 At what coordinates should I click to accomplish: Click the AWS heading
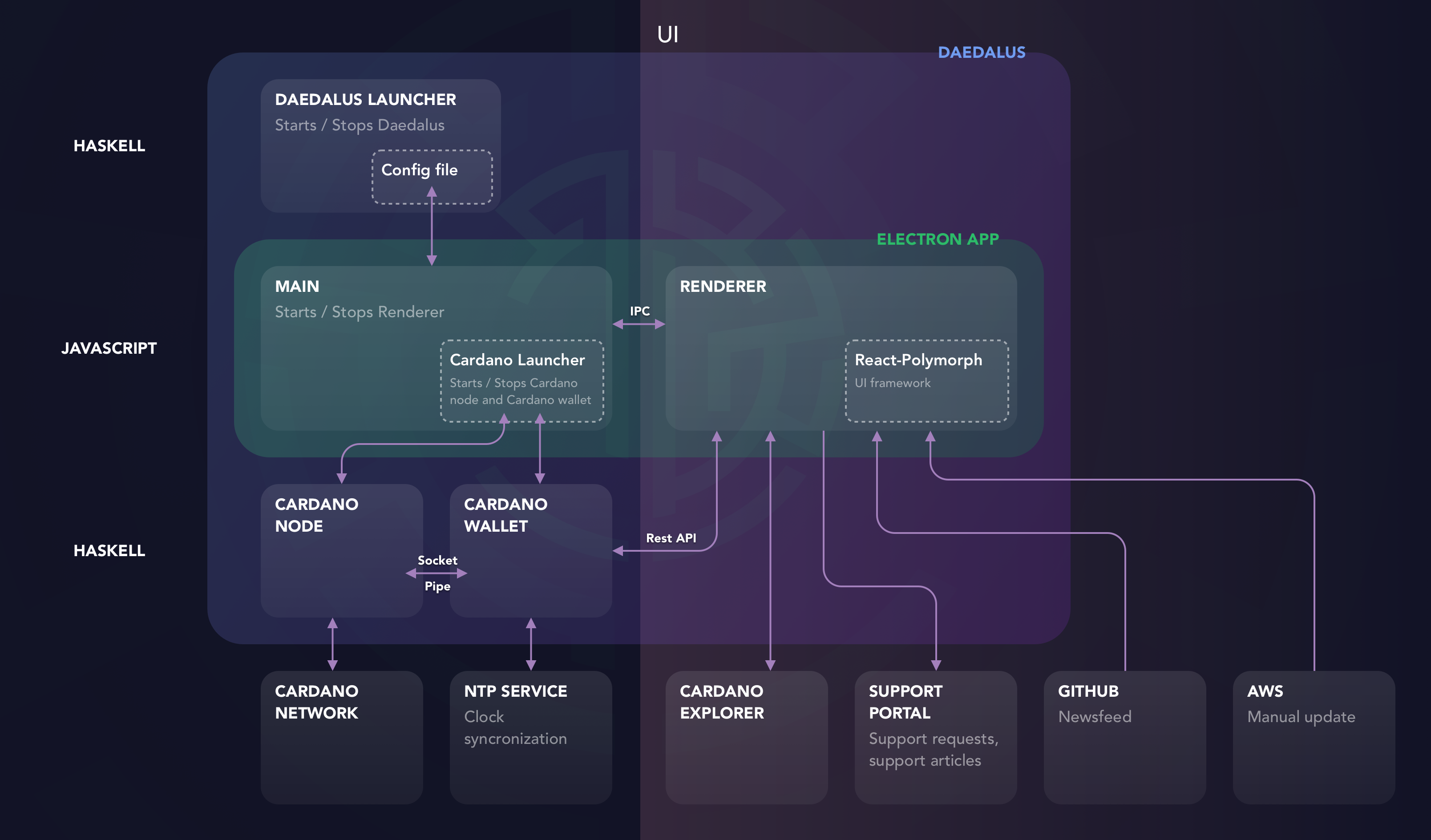(x=1265, y=691)
